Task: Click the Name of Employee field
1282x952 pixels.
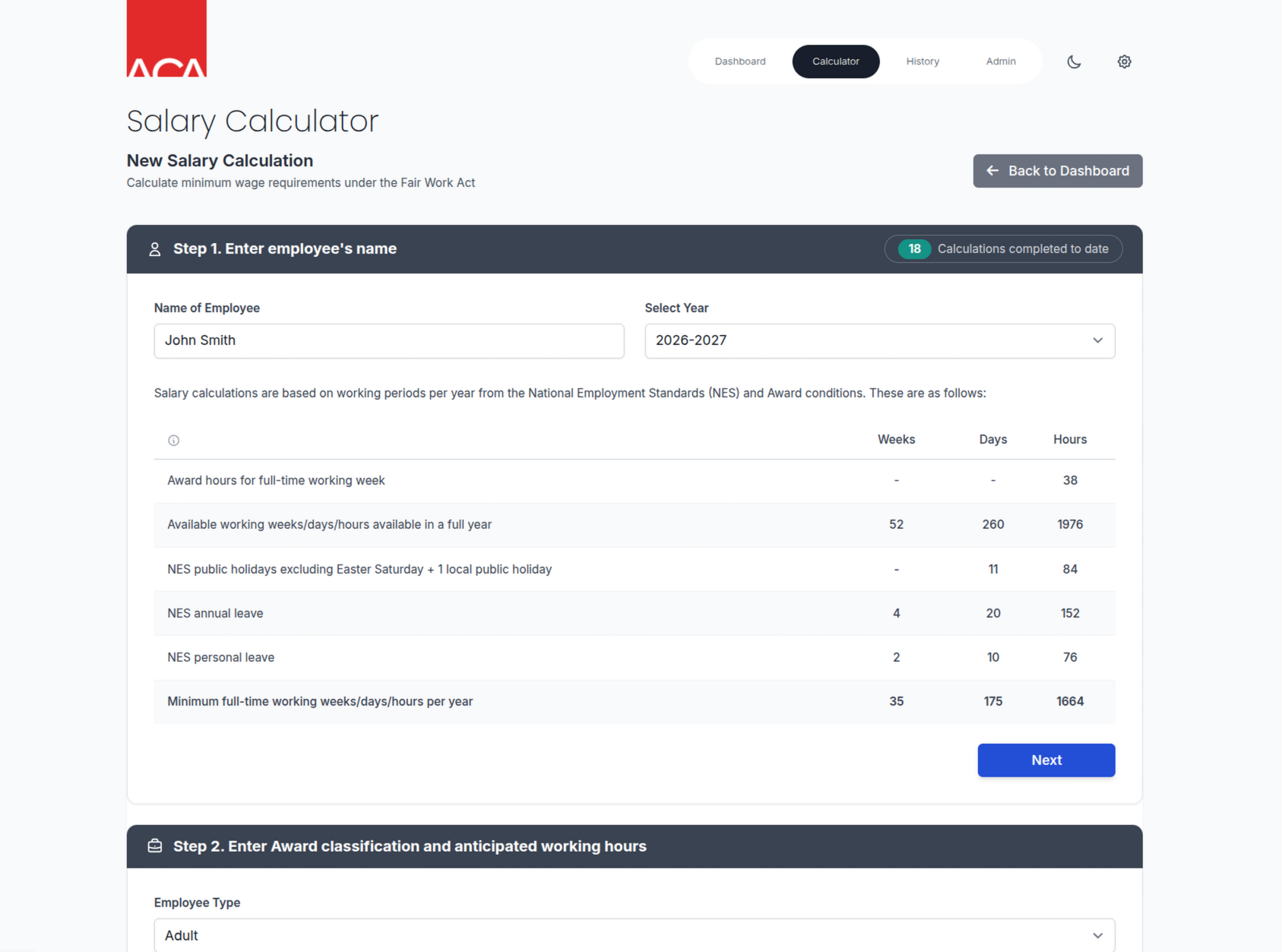Action: tap(389, 341)
